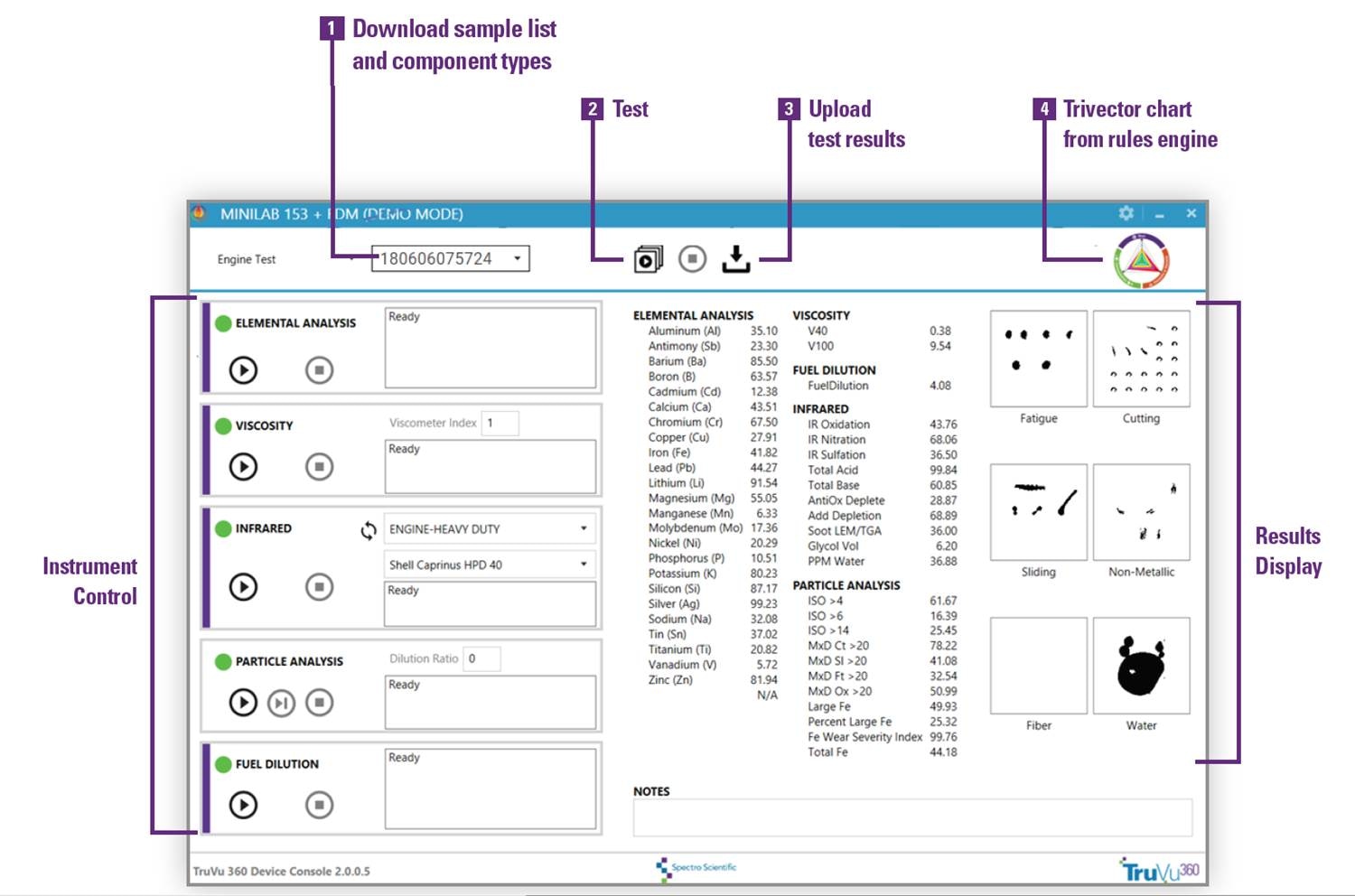This screenshot has height=896, width=1355.
Task: Start the Fuel Dilution test
Action: tap(243, 805)
